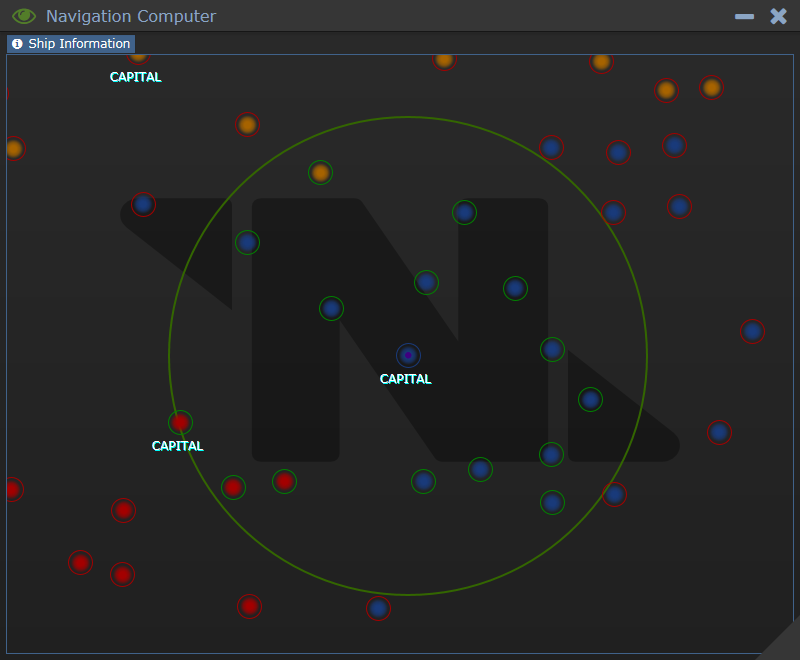
Task: Click the CAPITAL label under the purple-centered system
Action: 406,379
